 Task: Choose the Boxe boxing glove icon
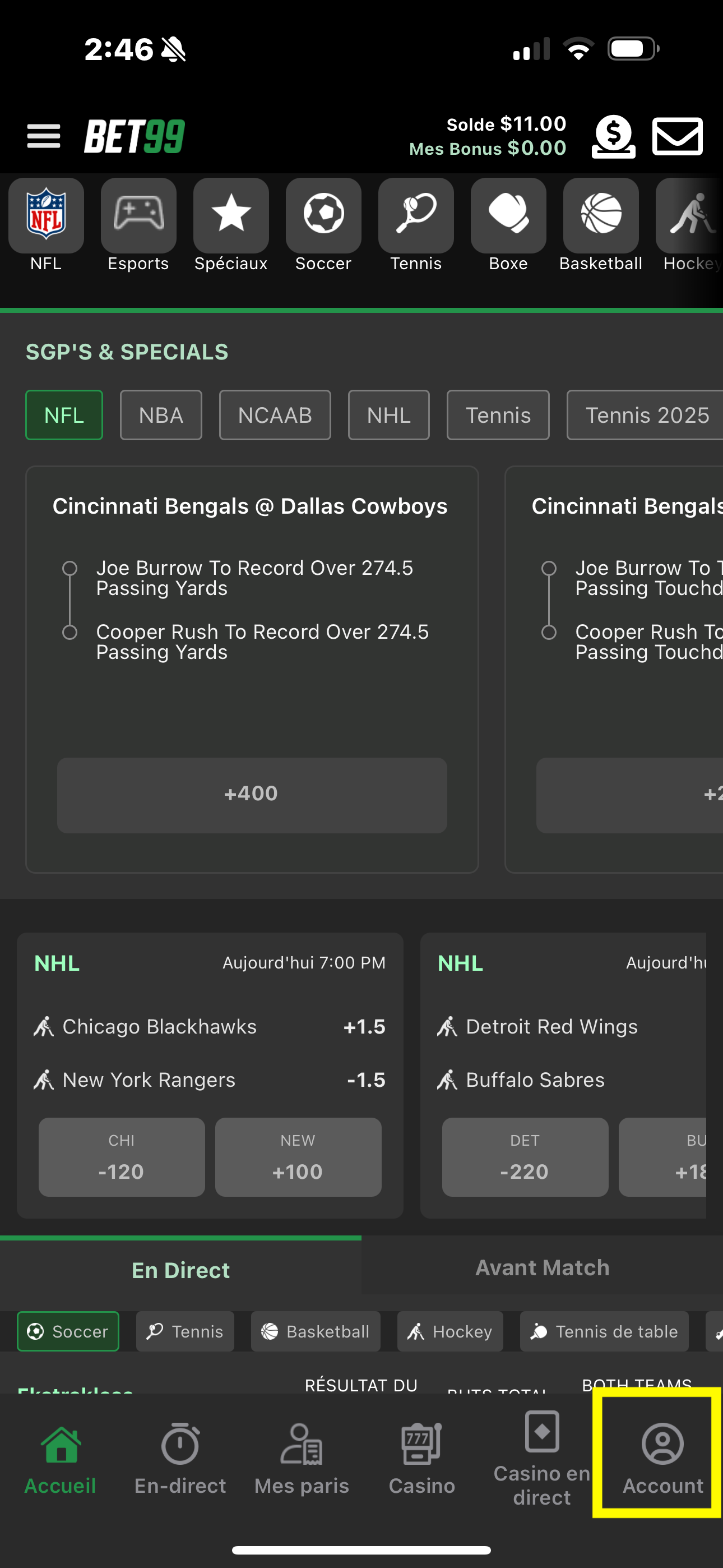pos(508,216)
